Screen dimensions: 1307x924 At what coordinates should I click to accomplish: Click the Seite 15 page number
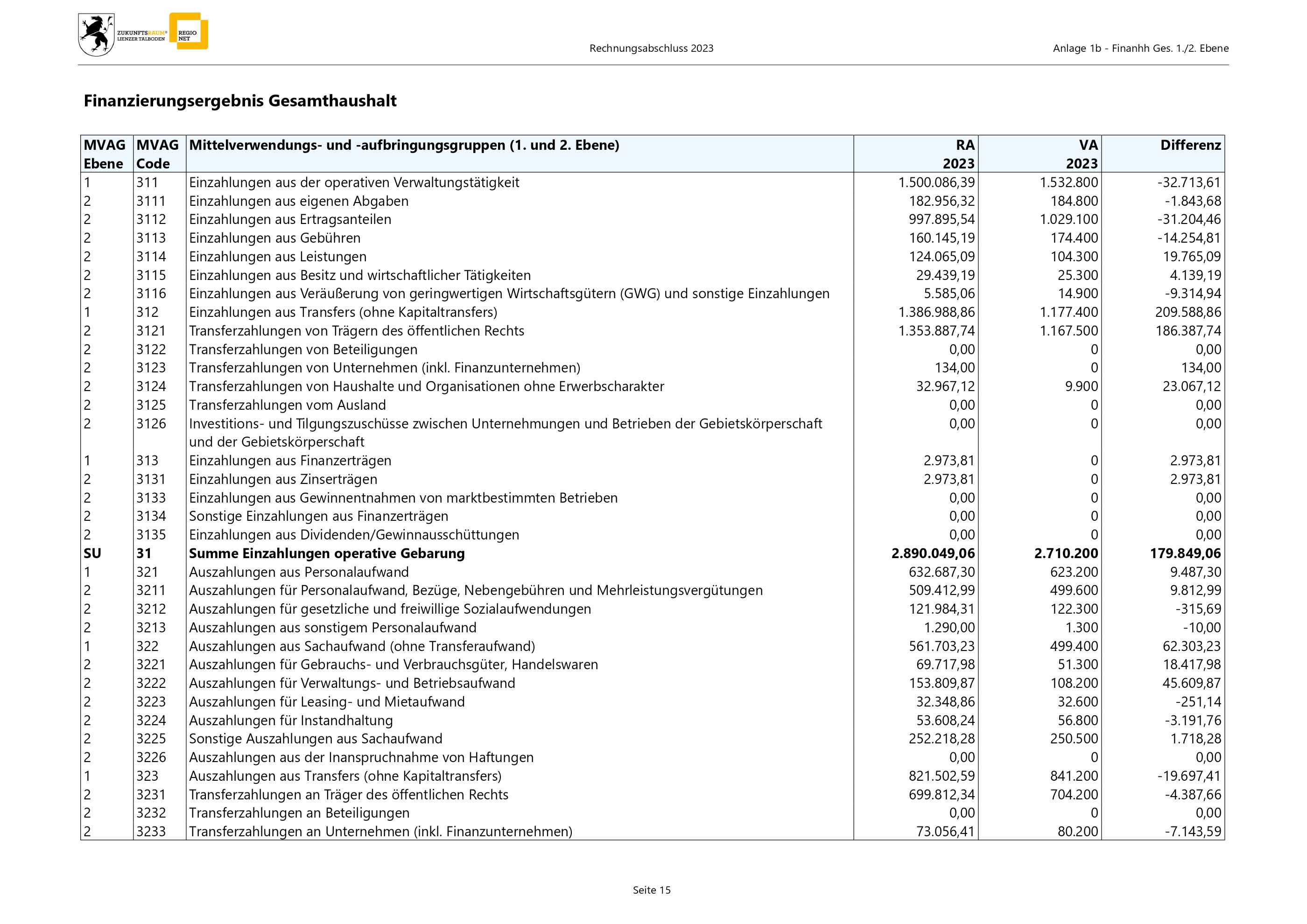tap(652, 890)
